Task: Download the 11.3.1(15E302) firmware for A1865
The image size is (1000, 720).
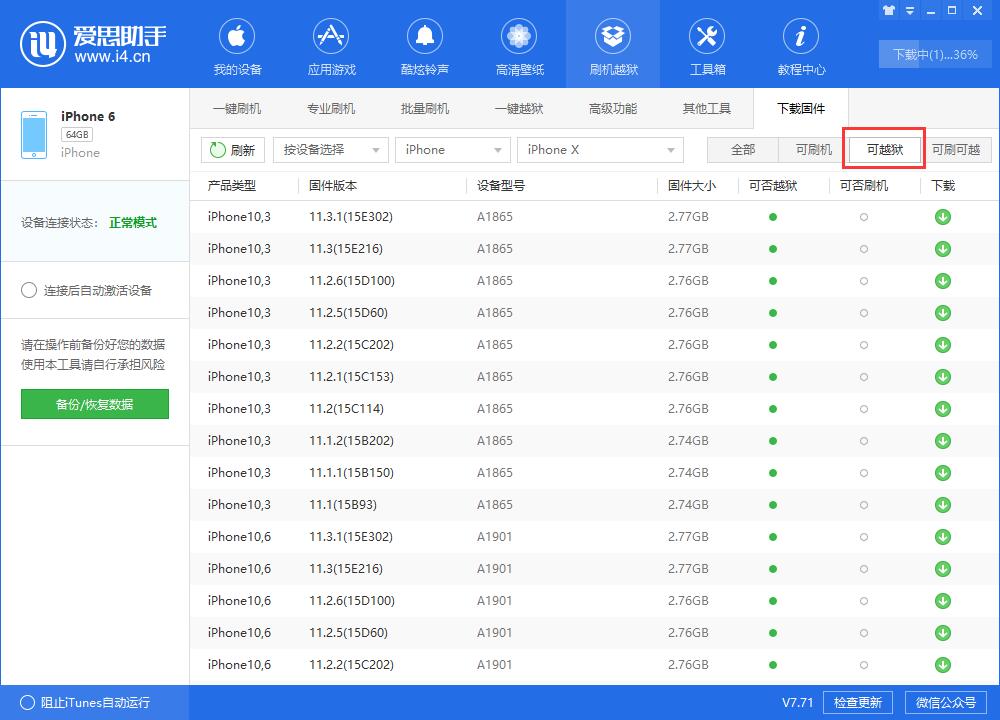Action: click(942, 216)
